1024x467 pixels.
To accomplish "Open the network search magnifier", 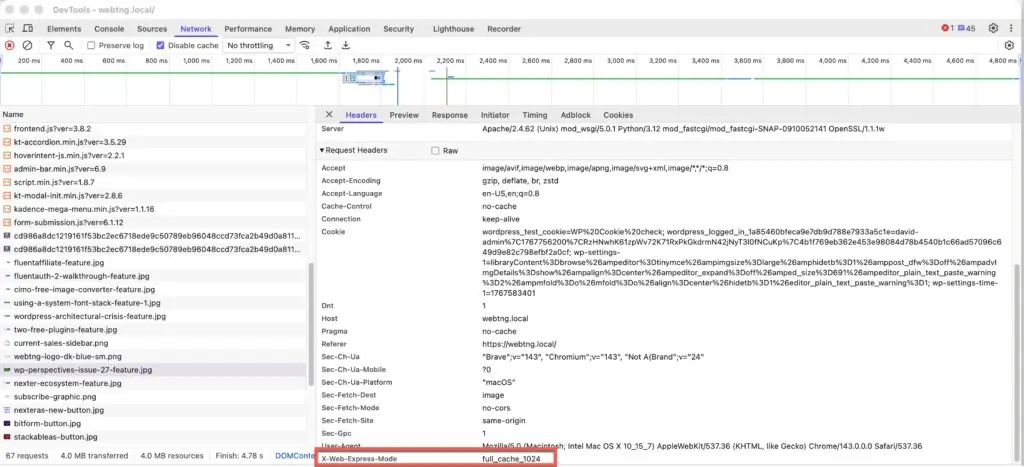I will (68, 46).
